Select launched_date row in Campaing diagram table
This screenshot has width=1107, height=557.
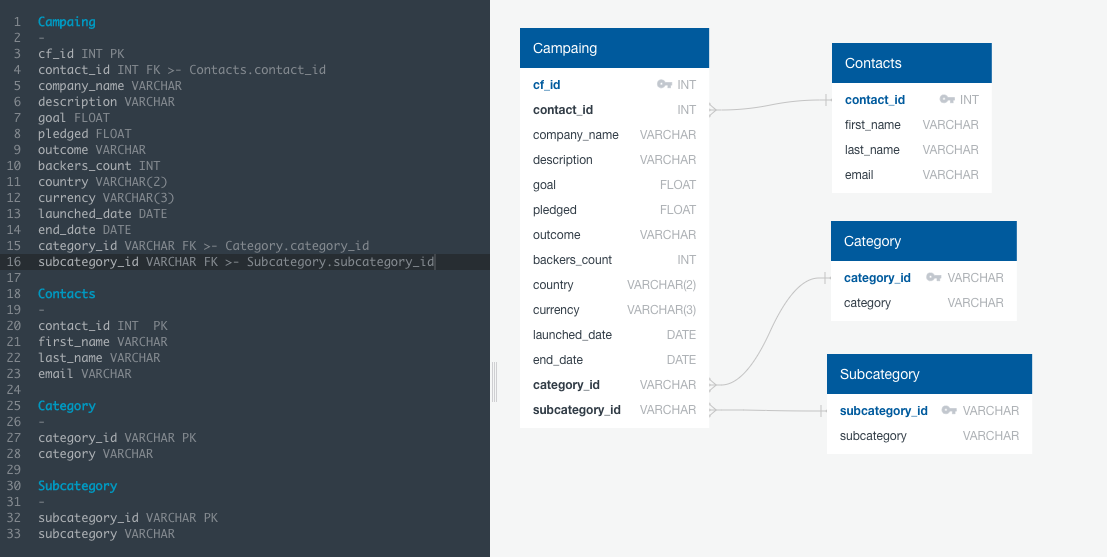tap(614, 335)
